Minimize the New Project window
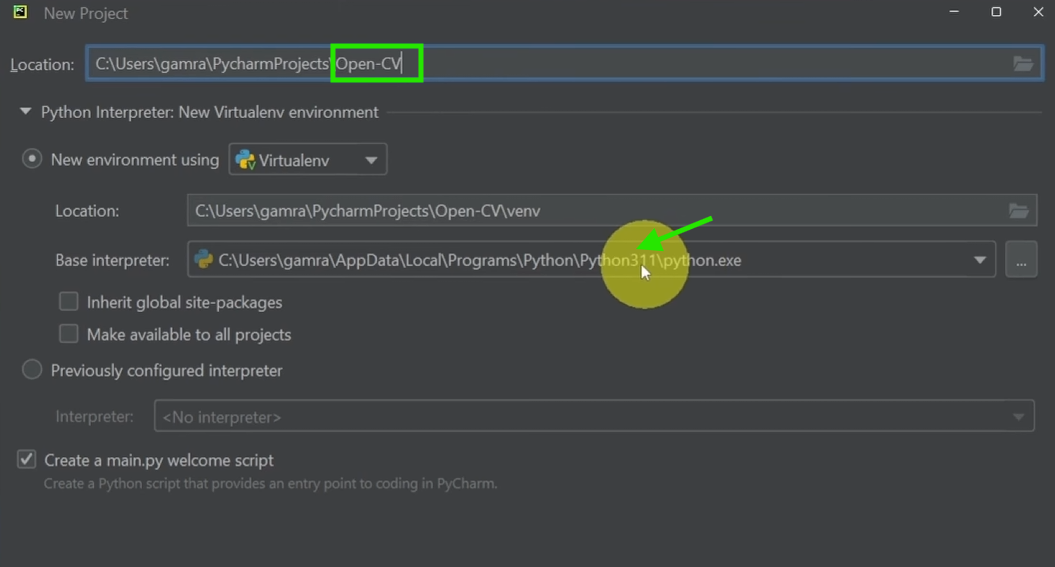Image resolution: width=1055 pixels, height=567 pixels. coord(954,12)
